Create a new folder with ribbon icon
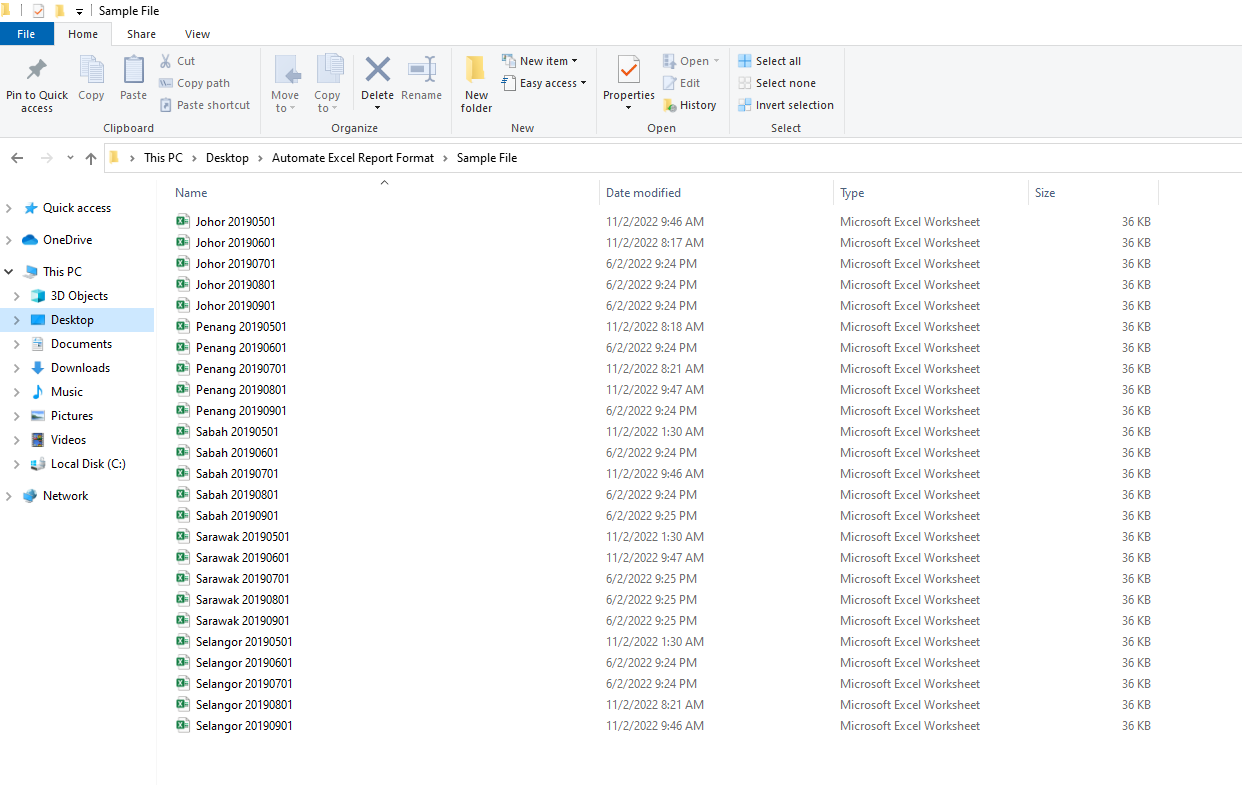Screen dimensions: 1242x785 pyautogui.click(x=476, y=70)
